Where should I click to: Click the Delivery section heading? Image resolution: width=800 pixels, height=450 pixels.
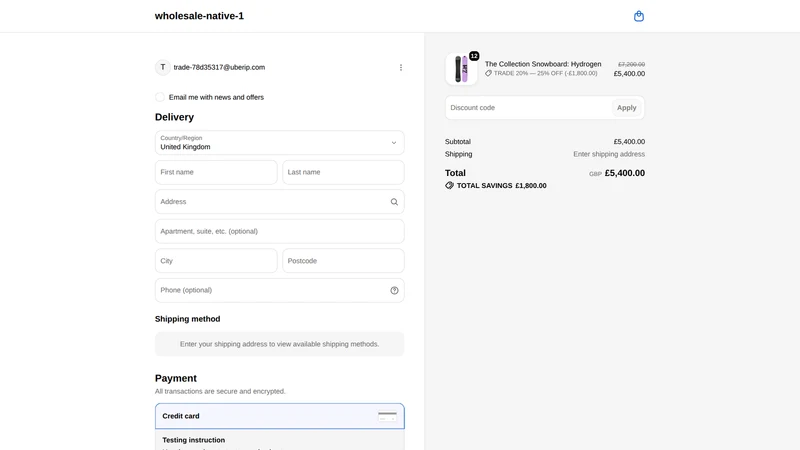click(174, 117)
